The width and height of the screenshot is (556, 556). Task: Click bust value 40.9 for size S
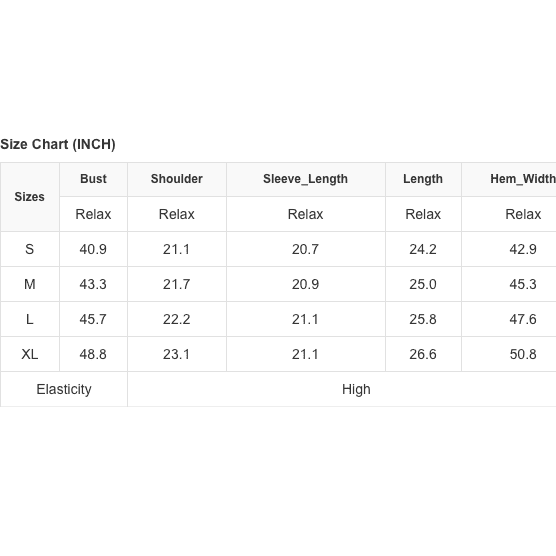tap(93, 249)
